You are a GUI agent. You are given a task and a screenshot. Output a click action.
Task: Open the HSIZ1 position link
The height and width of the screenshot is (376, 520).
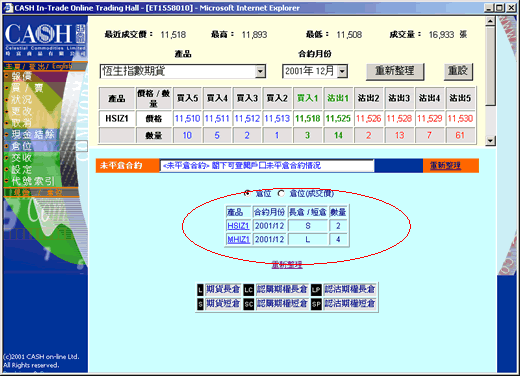point(238,226)
